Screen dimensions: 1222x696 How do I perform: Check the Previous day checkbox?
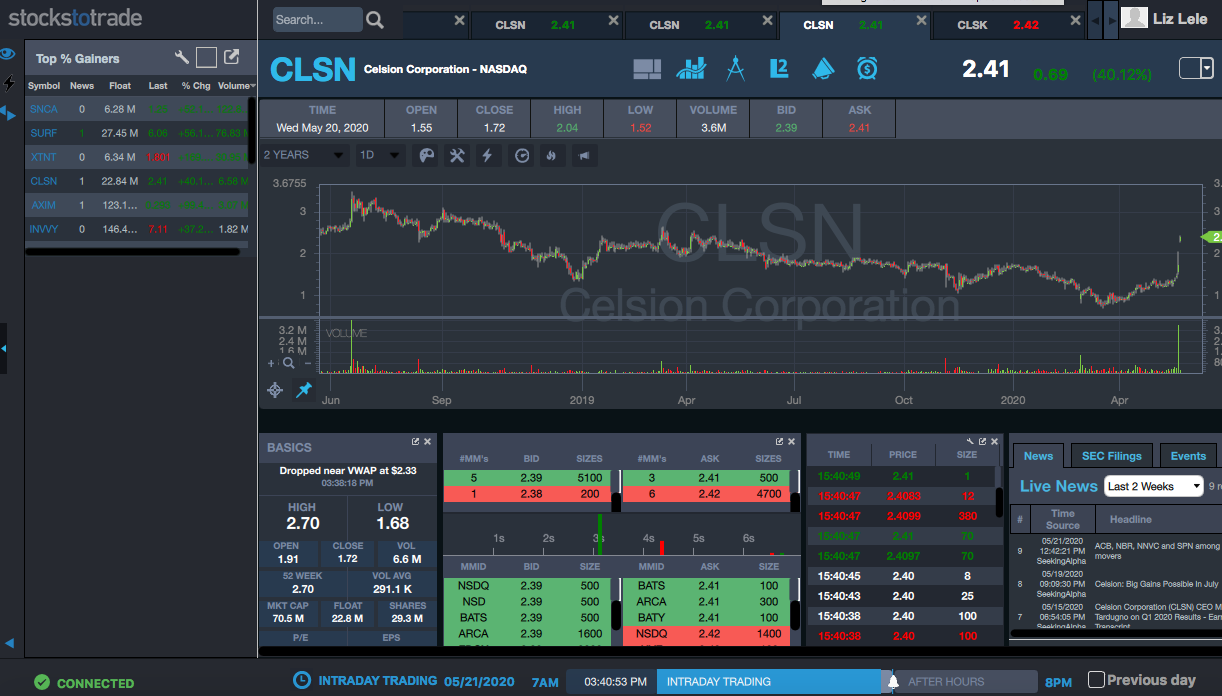click(x=1096, y=680)
